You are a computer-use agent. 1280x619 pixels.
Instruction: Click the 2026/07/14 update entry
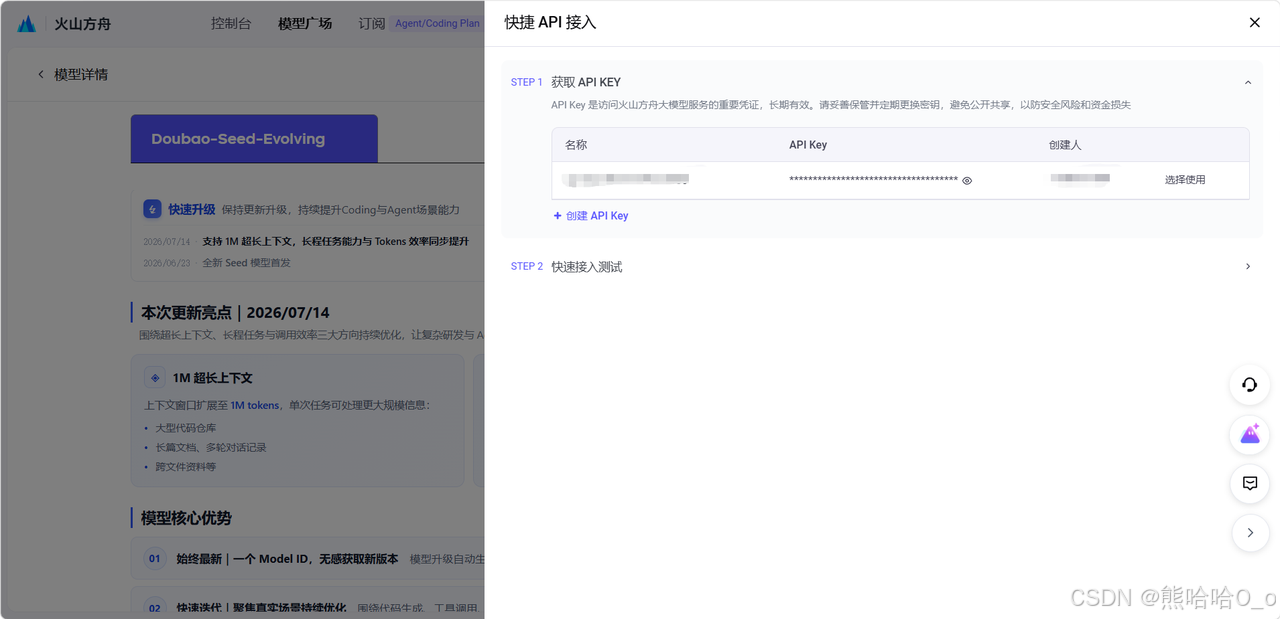click(306, 241)
